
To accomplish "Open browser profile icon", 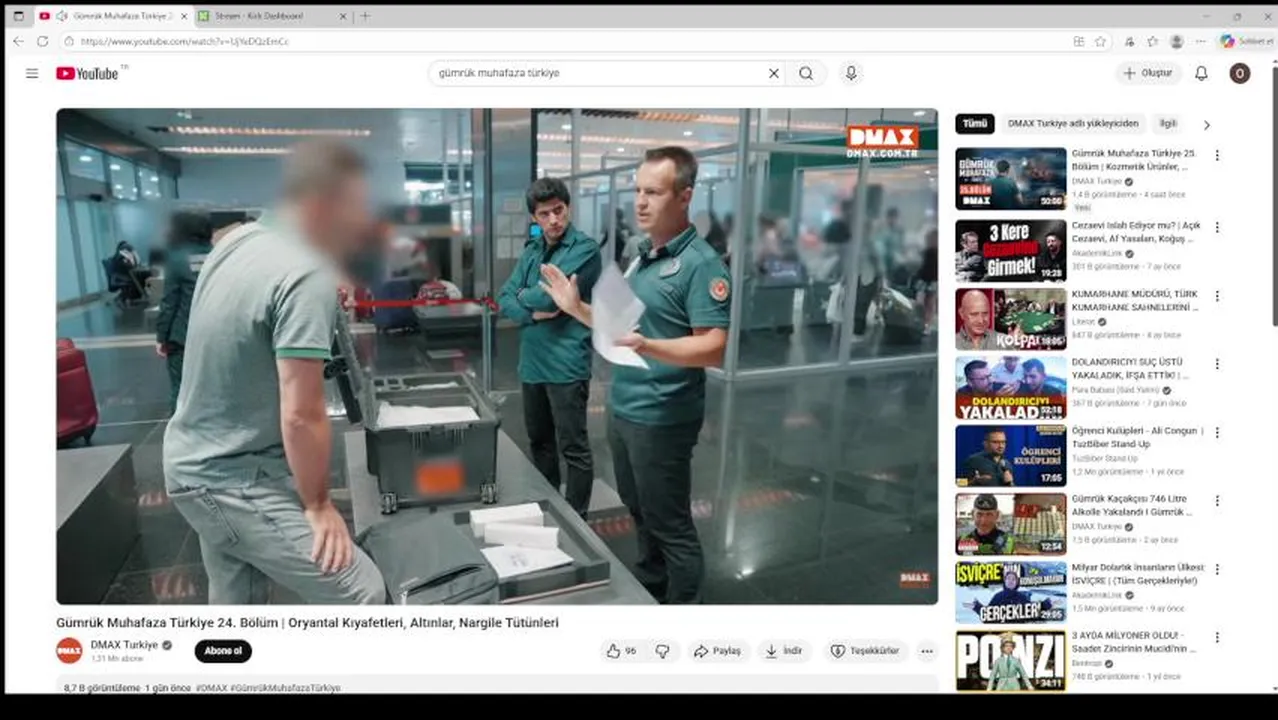I will click(1177, 41).
